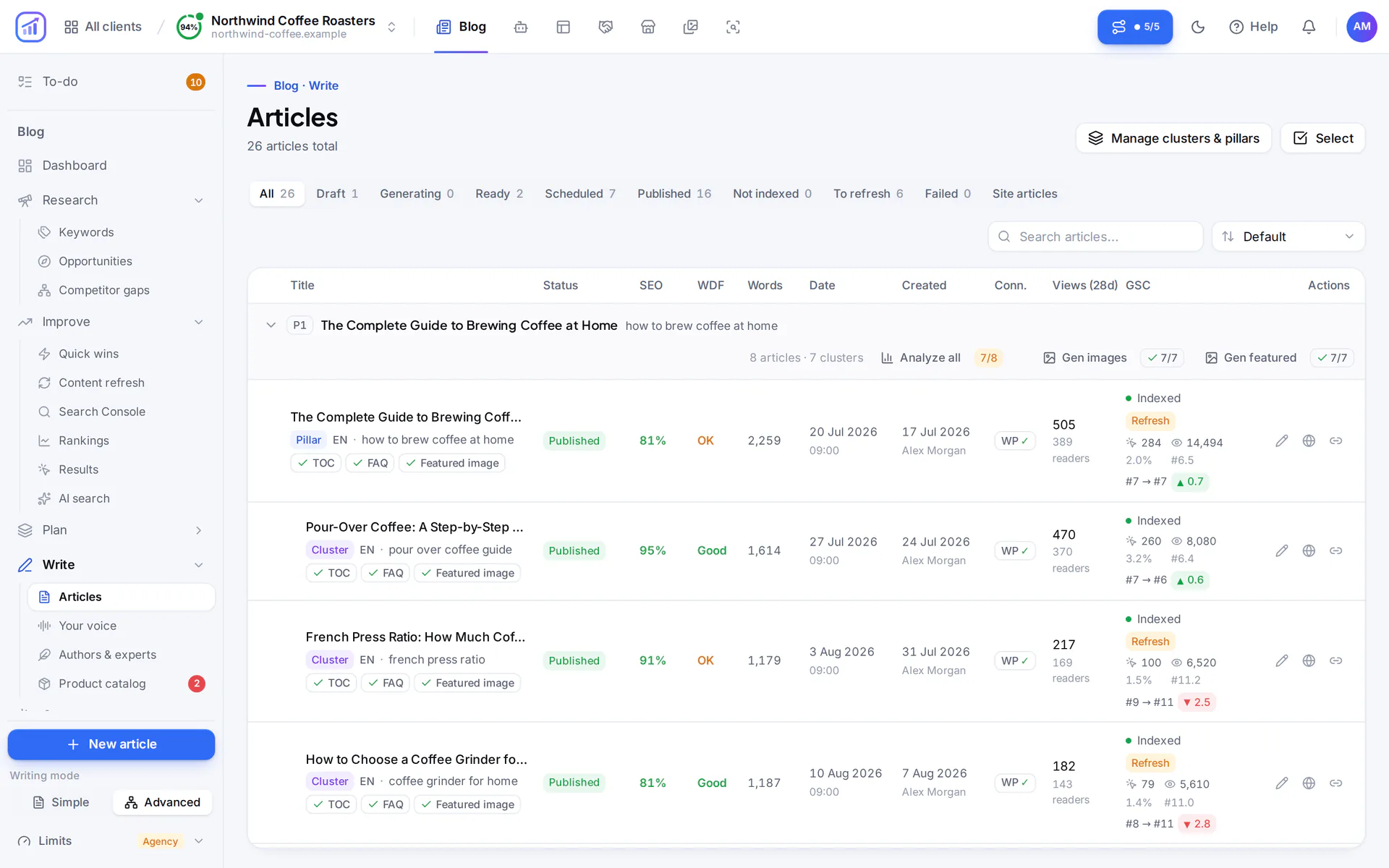Edit the Coffee Grinder article

pos(1282,783)
